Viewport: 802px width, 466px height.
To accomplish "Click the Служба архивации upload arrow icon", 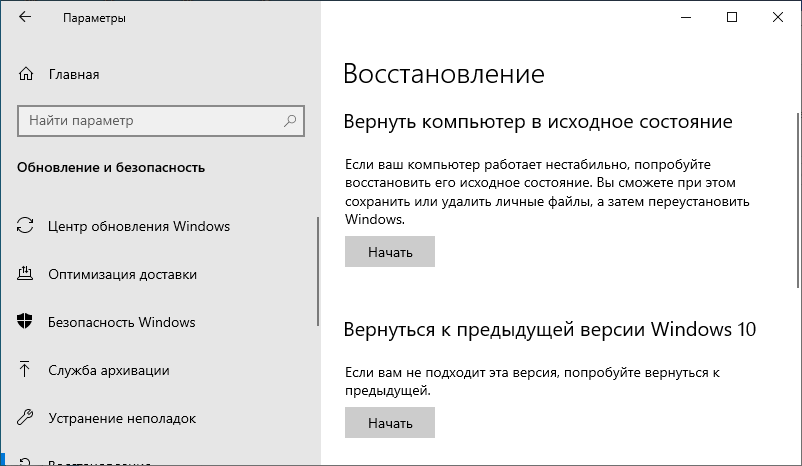I will 26,370.
